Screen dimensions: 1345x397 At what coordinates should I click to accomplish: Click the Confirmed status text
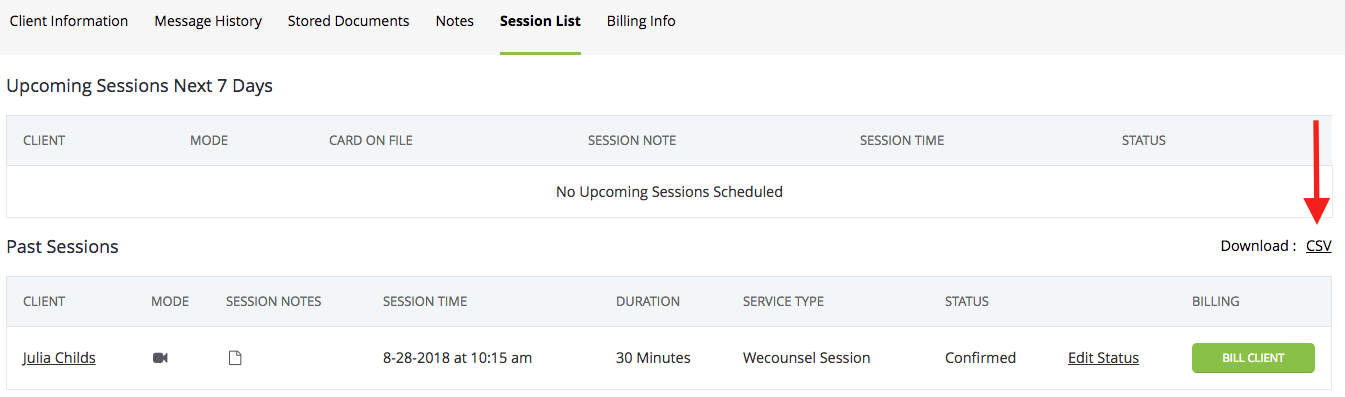click(x=980, y=358)
